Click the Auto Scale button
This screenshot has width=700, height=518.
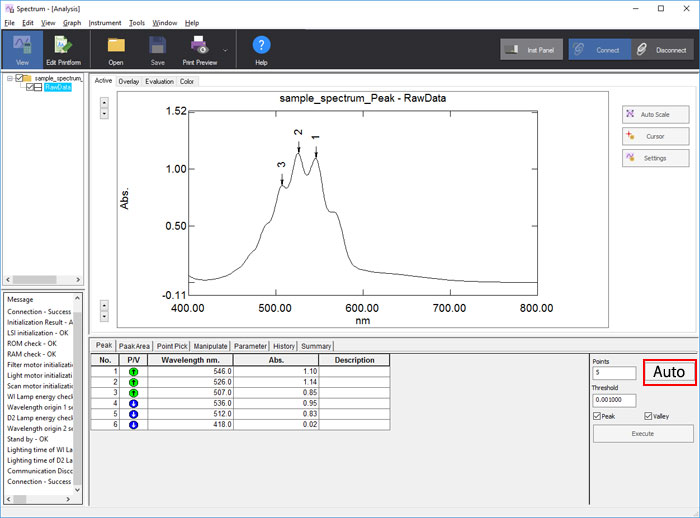[655, 114]
